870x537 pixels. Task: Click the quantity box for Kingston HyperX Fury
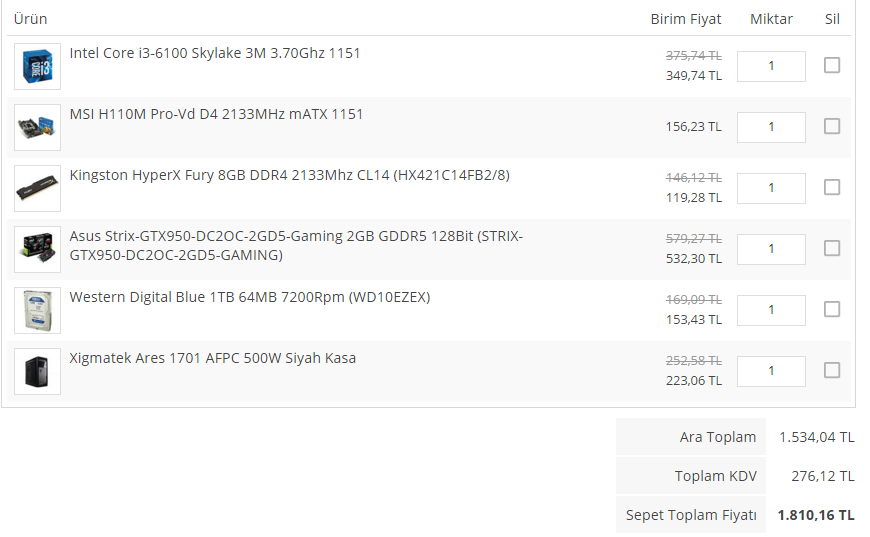[x=771, y=188]
